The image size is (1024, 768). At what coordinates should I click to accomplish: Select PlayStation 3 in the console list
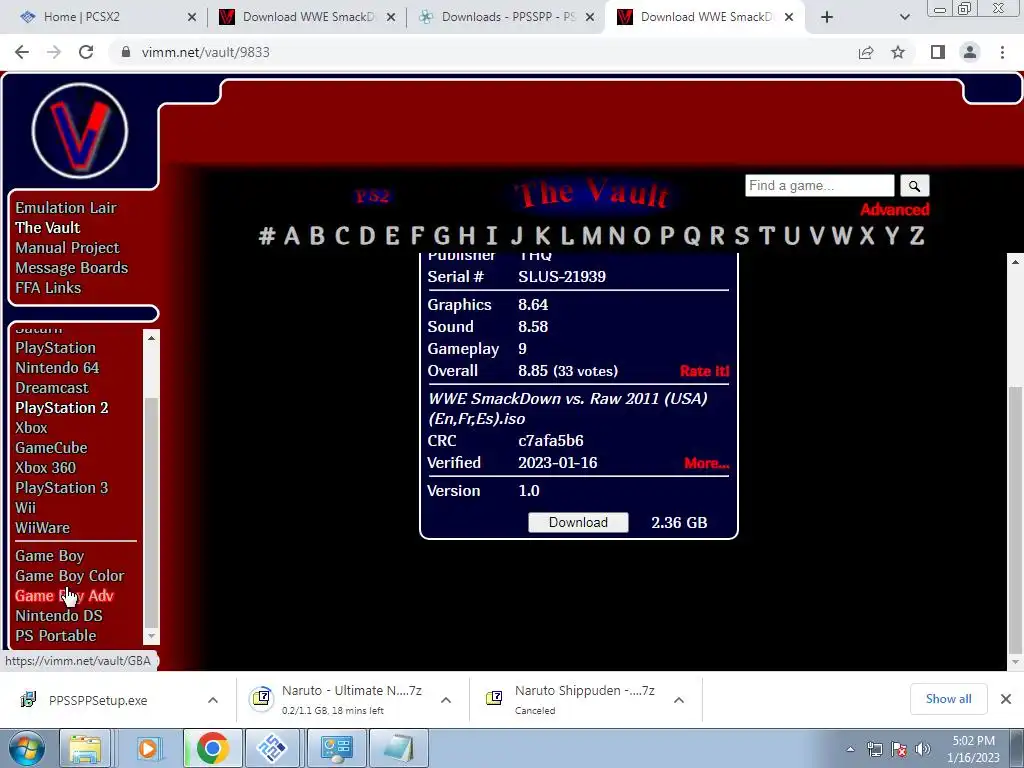tap(61, 488)
